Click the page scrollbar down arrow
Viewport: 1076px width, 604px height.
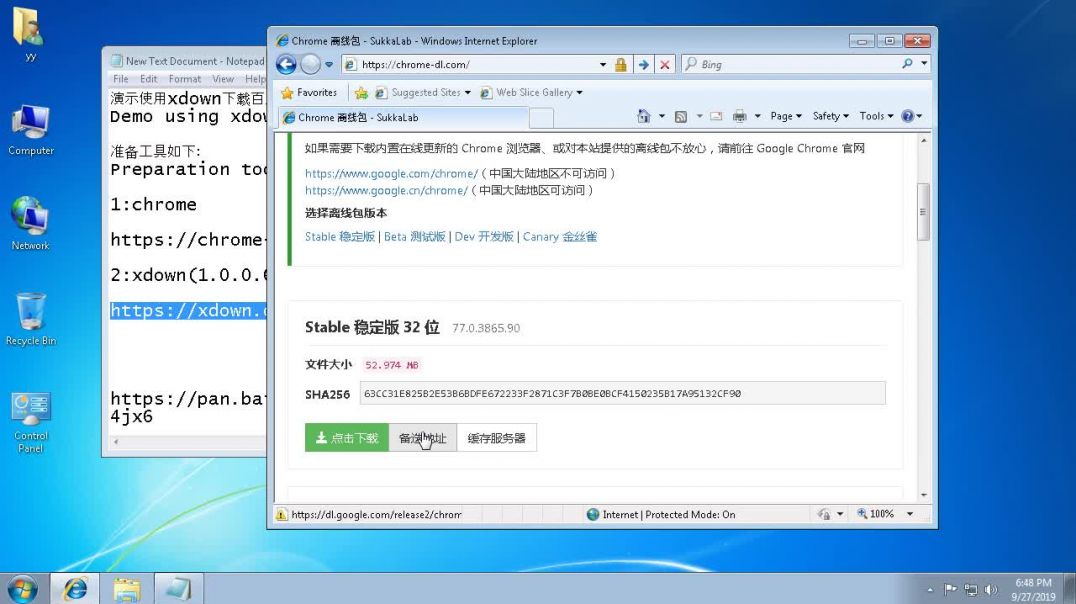pyautogui.click(x=924, y=495)
